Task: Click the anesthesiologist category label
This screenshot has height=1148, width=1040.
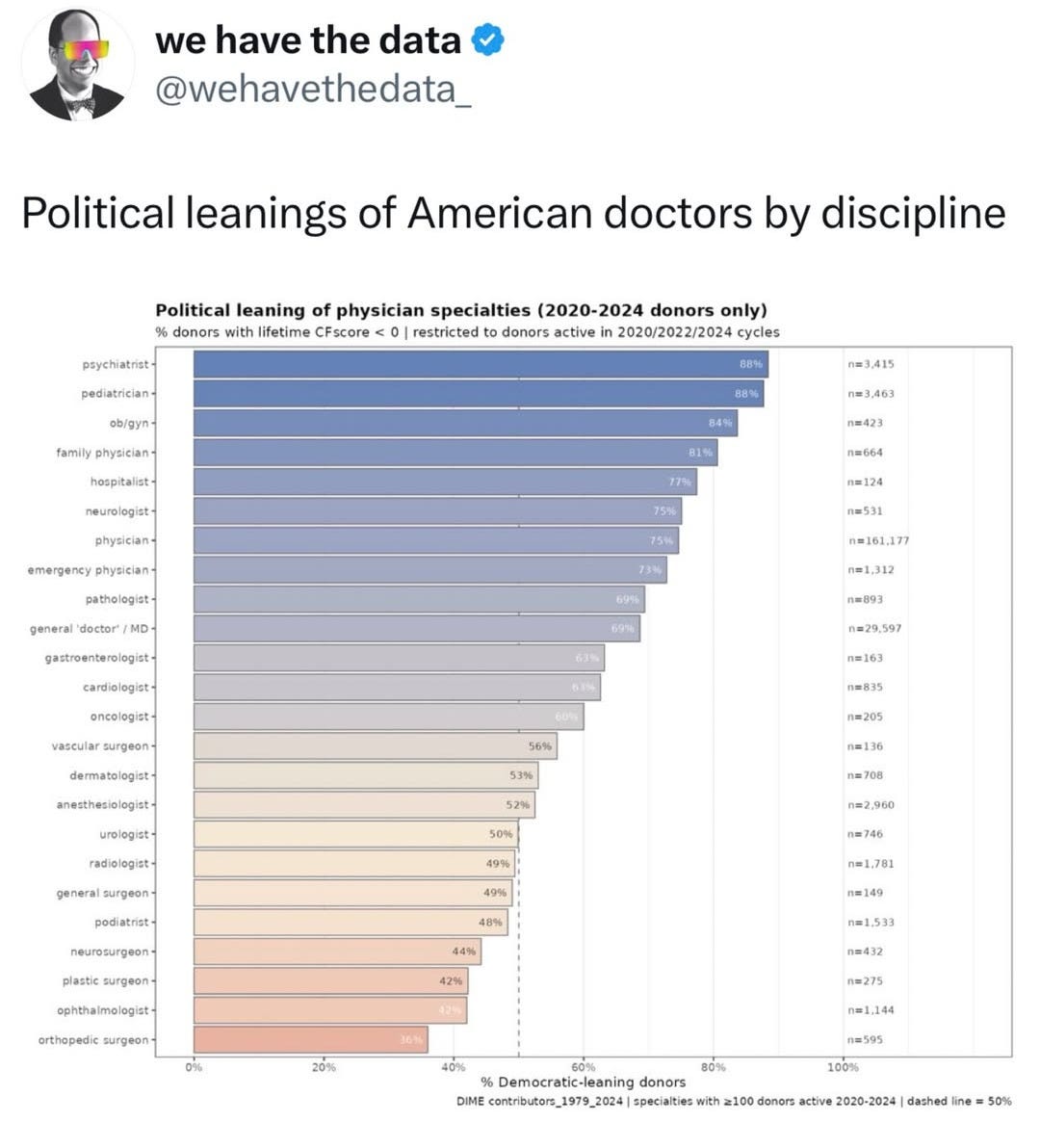Action: pyautogui.click(x=102, y=804)
